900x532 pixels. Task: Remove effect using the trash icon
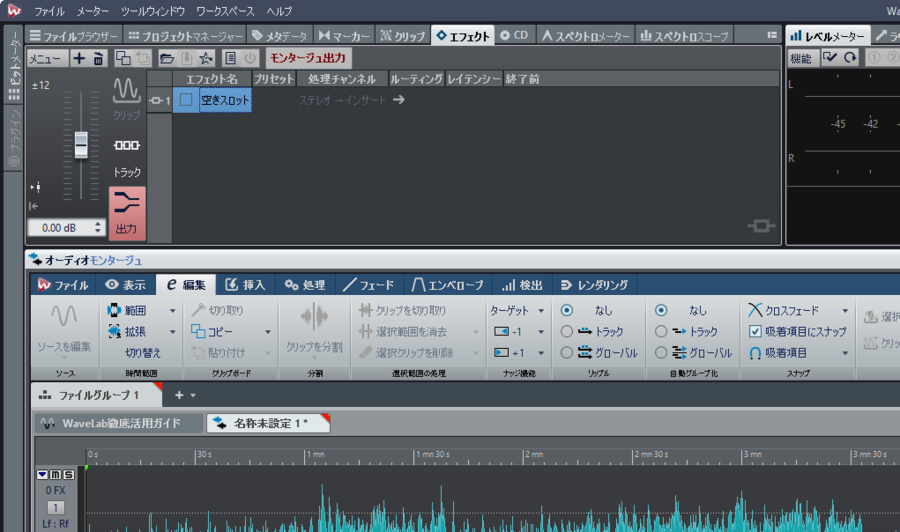[x=98, y=58]
